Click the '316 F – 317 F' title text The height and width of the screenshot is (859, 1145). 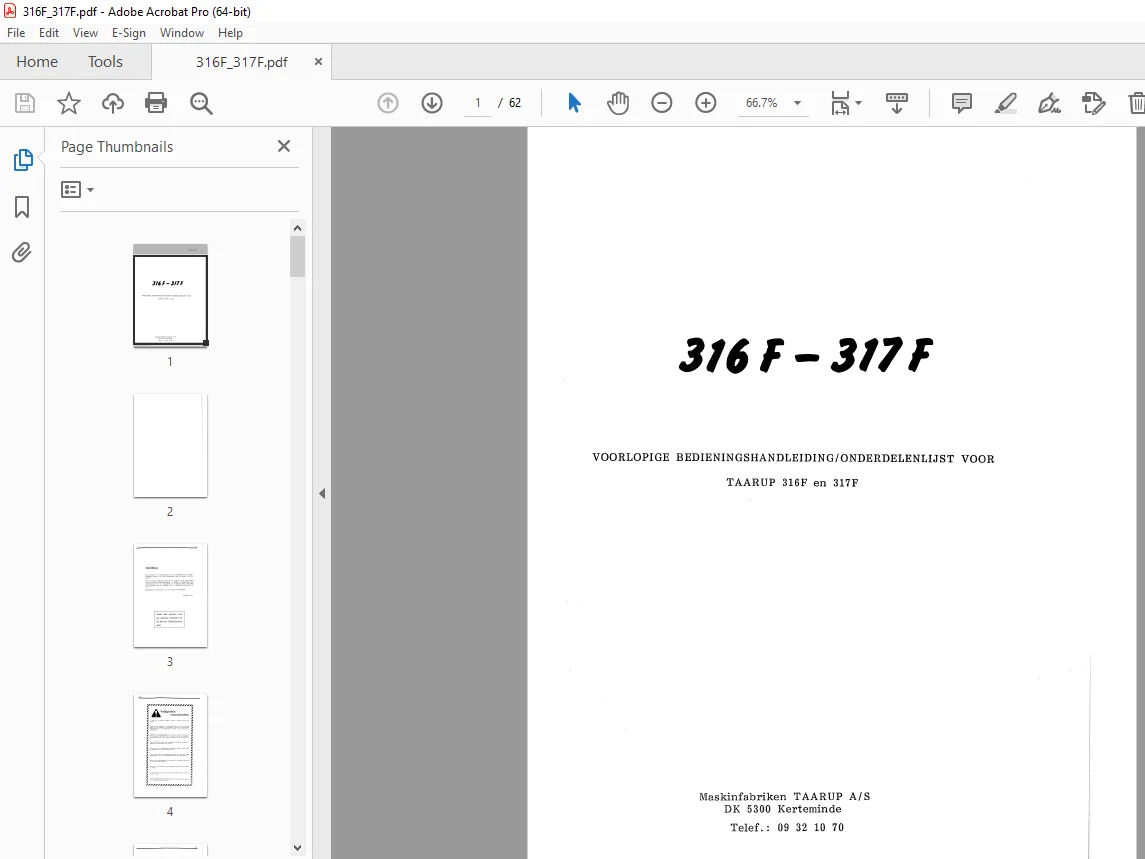tap(806, 356)
